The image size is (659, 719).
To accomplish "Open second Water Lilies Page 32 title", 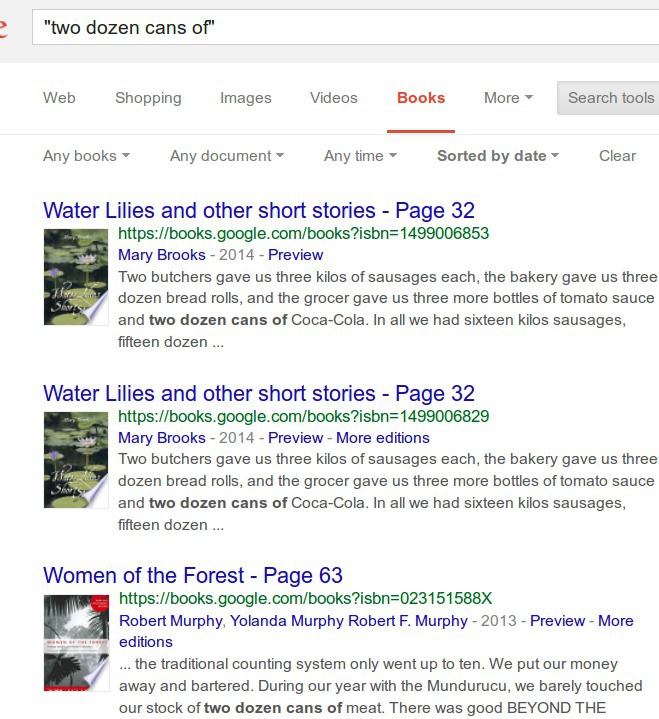I will coord(259,394).
